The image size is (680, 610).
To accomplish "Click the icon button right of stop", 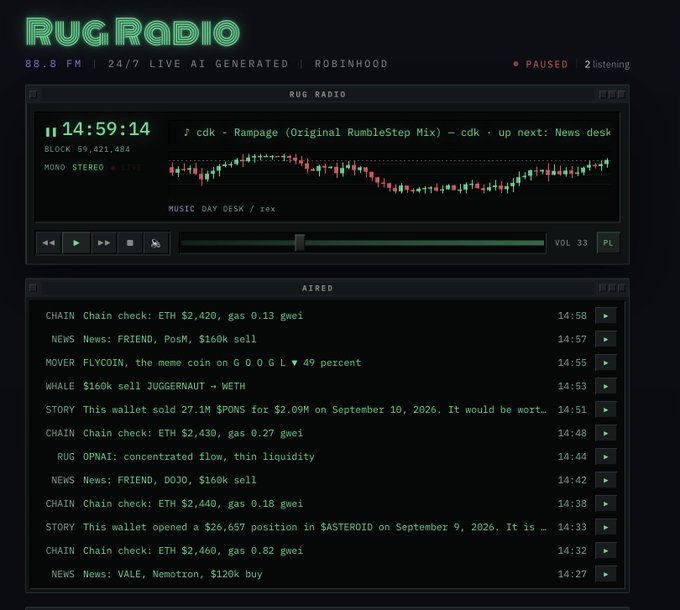I will (x=156, y=243).
